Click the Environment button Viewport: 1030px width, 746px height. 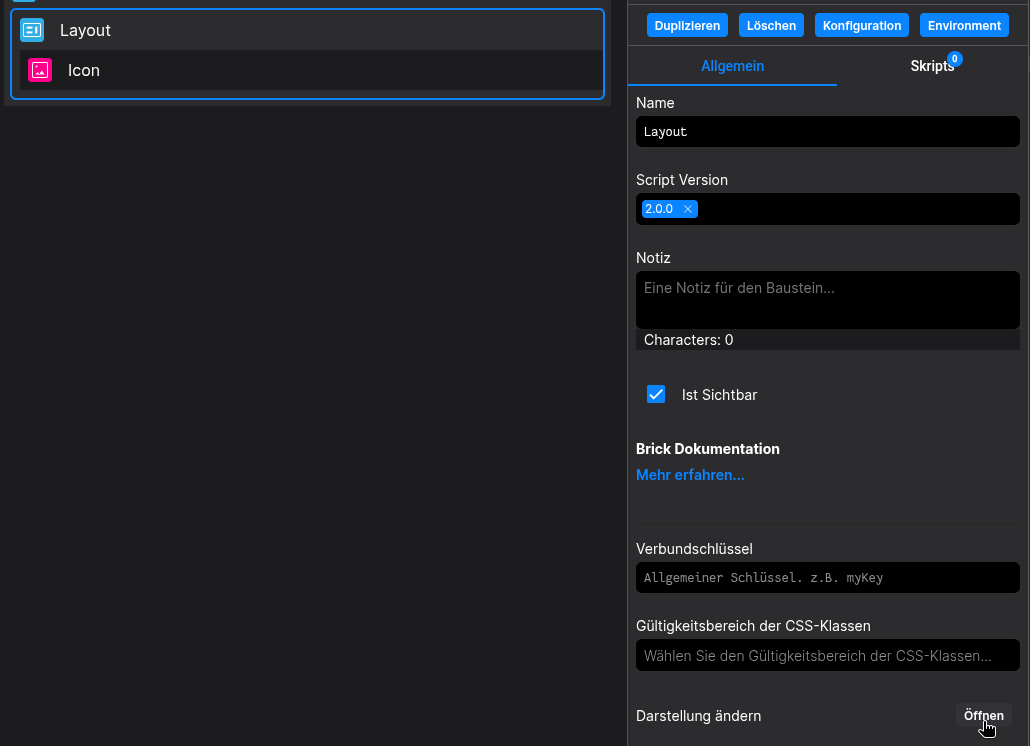click(x=964, y=26)
